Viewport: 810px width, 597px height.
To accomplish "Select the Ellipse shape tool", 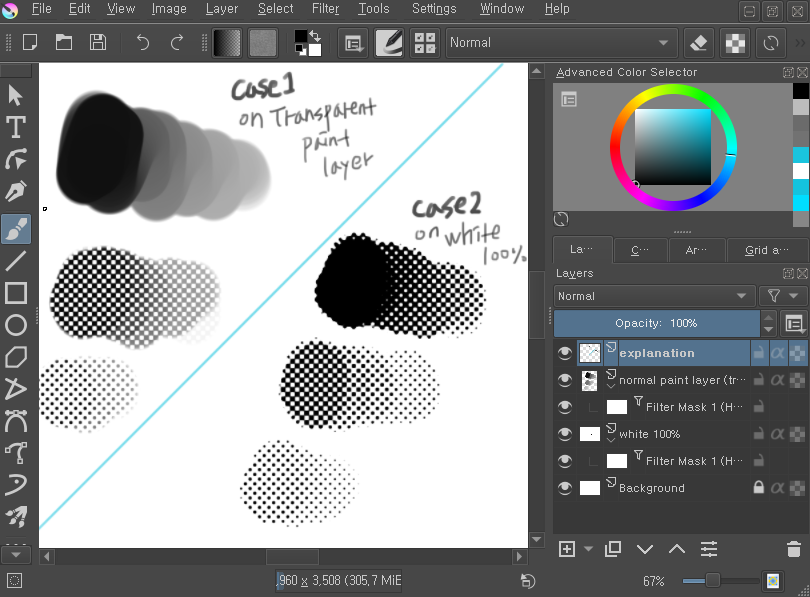I will [16, 325].
